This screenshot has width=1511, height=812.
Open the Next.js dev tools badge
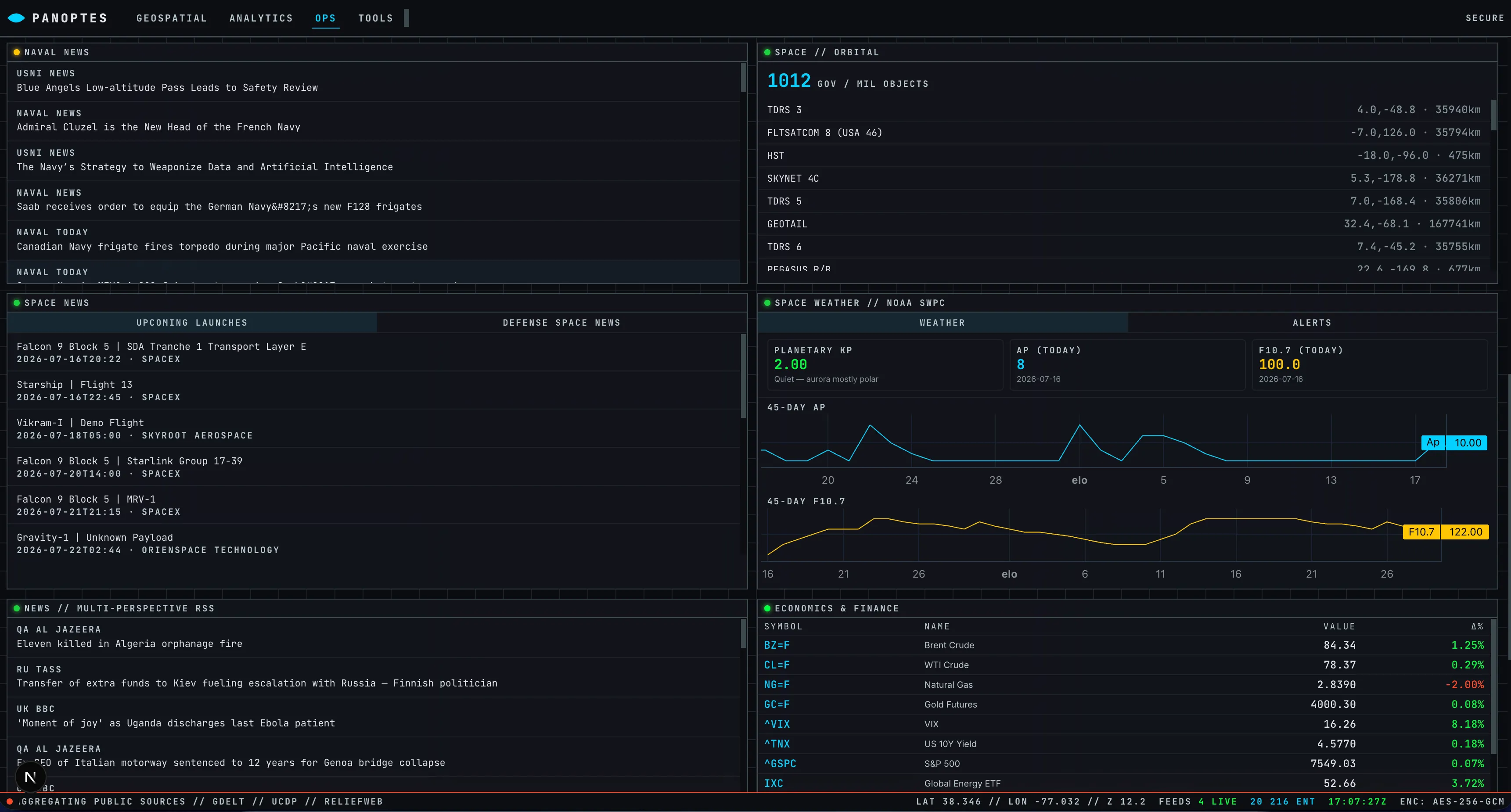(x=30, y=777)
